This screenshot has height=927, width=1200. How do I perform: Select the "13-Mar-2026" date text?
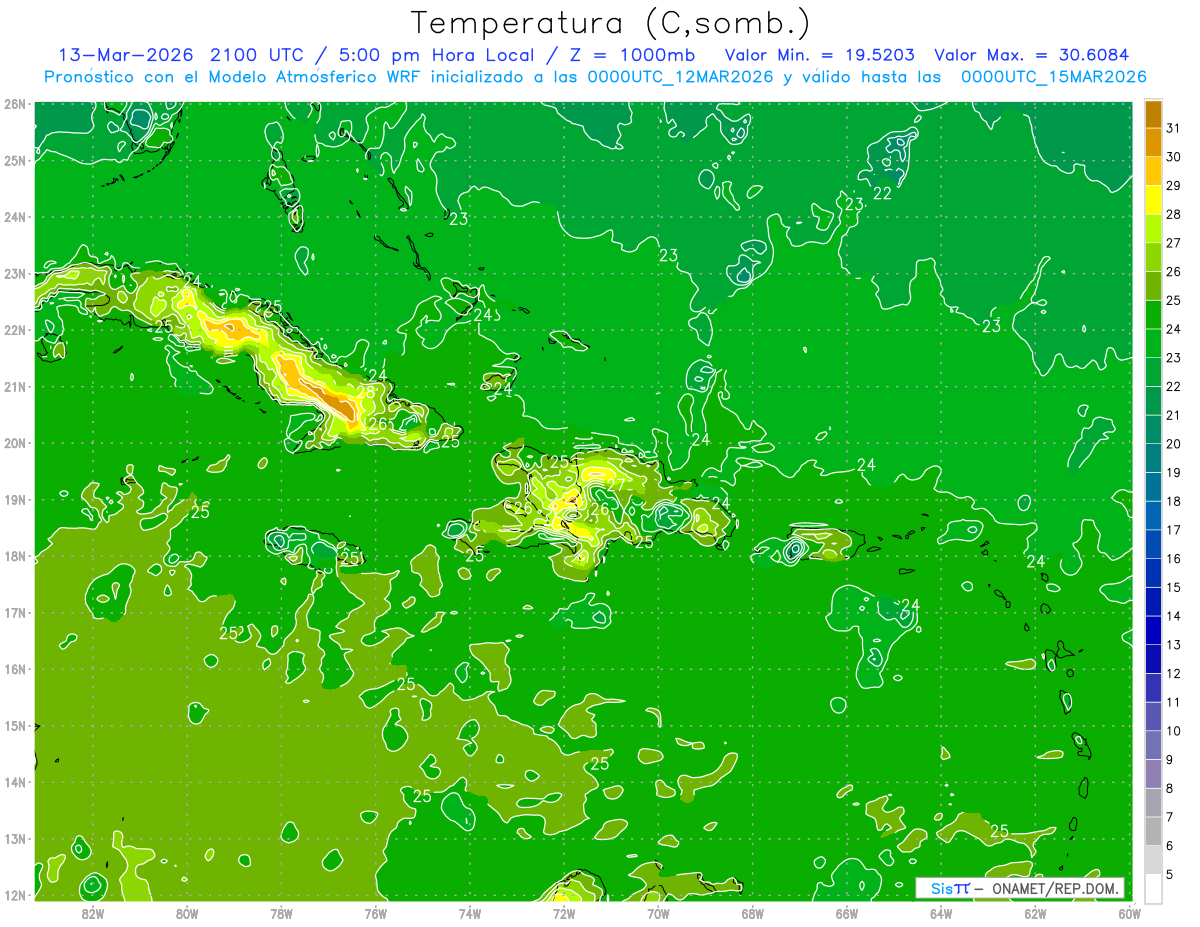[x=125, y=55]
